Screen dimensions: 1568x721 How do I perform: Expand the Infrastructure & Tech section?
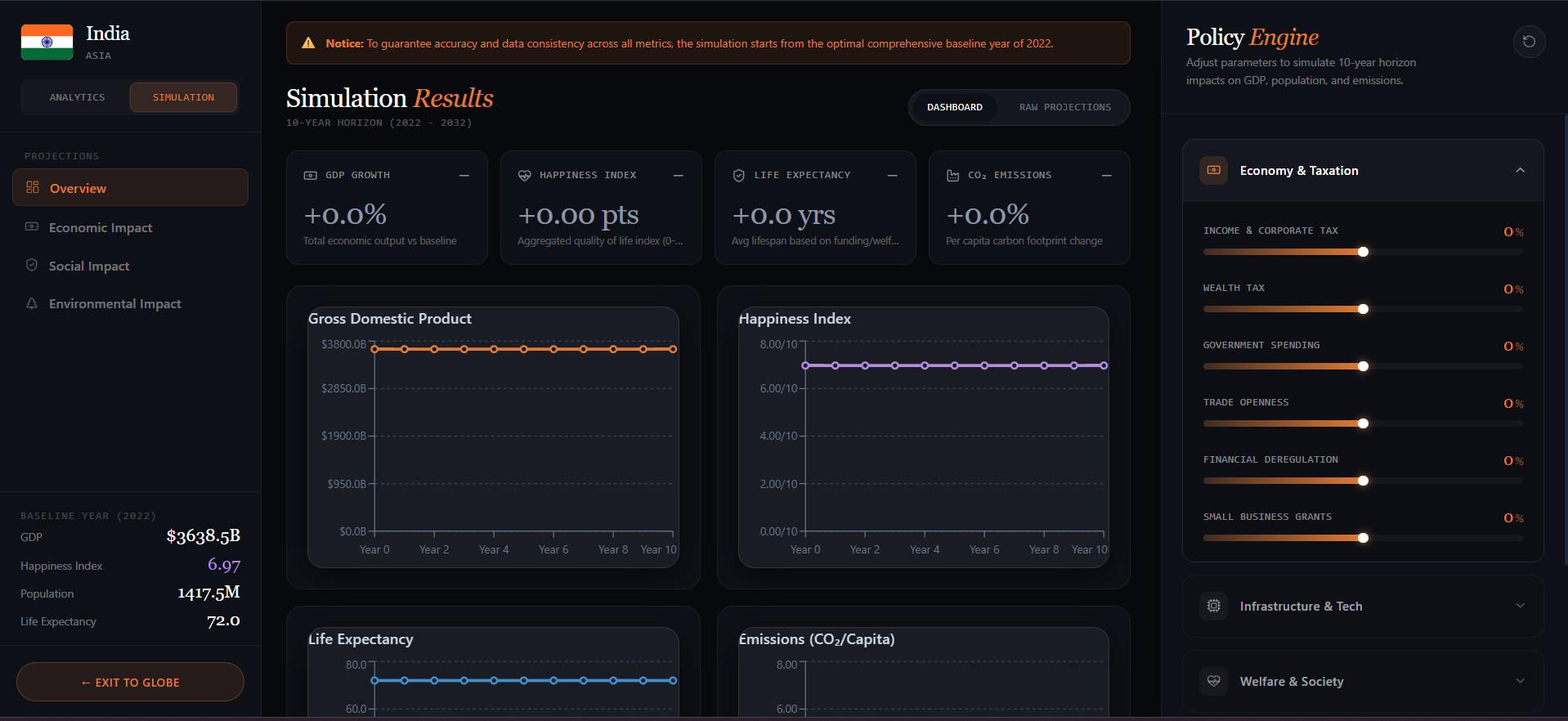pyautogui.click(x=1521, y=606)
